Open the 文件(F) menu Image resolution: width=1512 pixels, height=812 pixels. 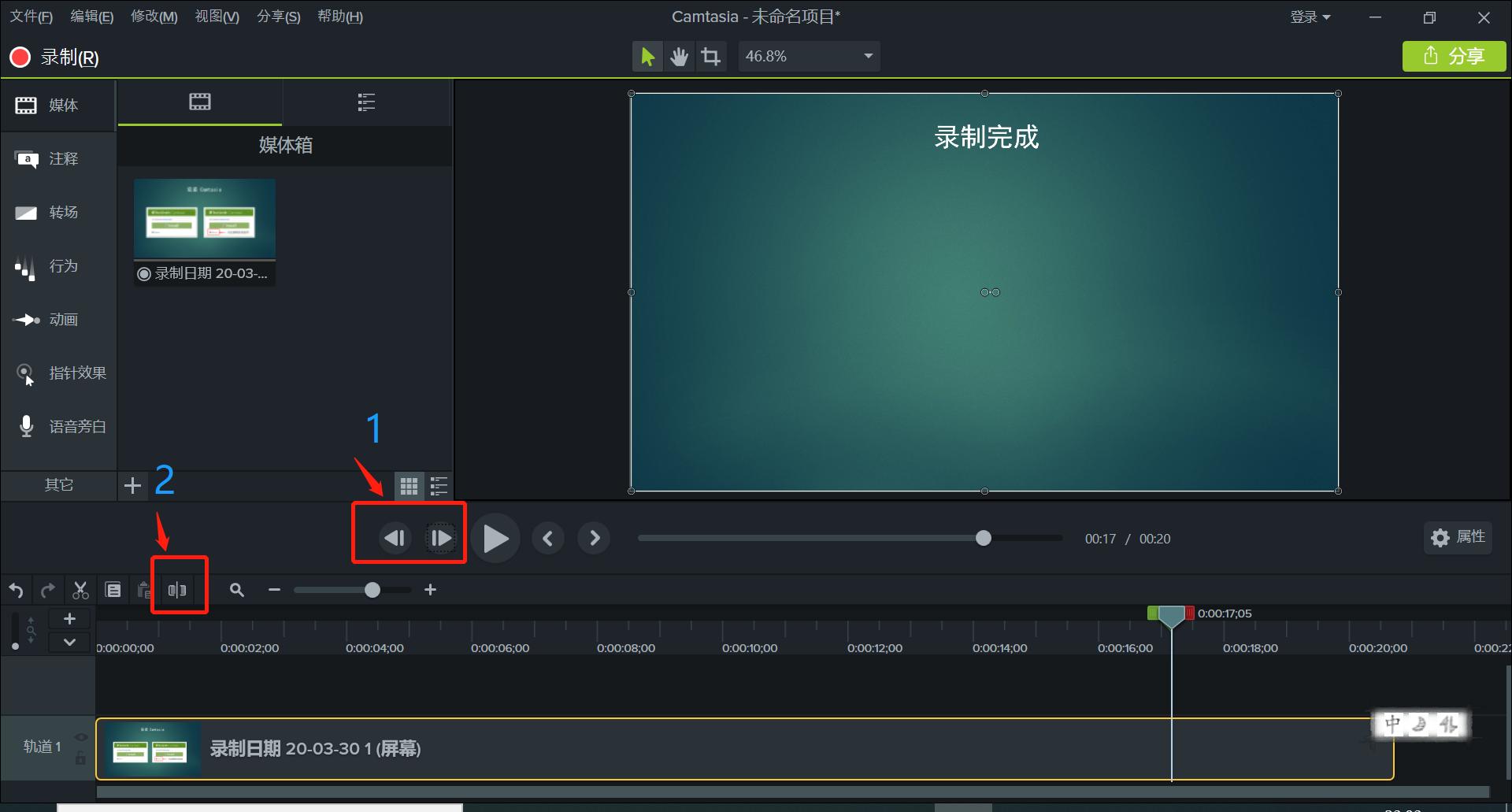click(x=31, y=17)
